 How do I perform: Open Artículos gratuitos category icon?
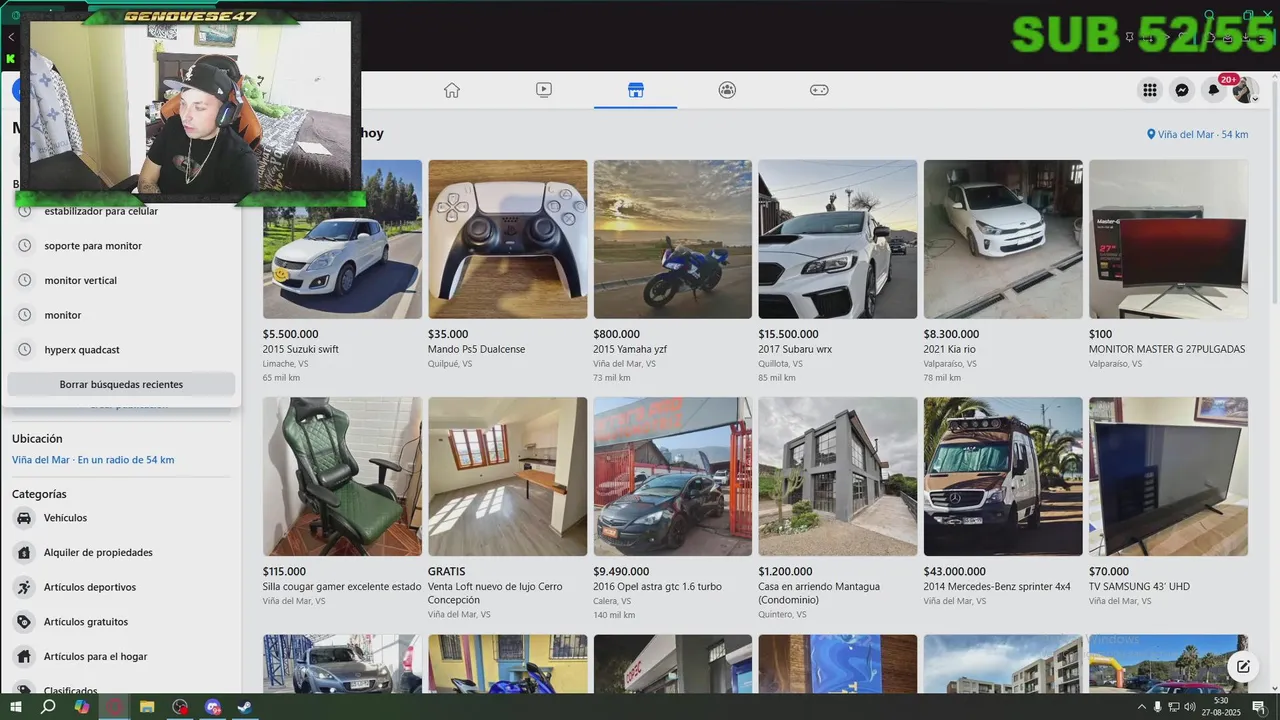click(x=23, y=622)
